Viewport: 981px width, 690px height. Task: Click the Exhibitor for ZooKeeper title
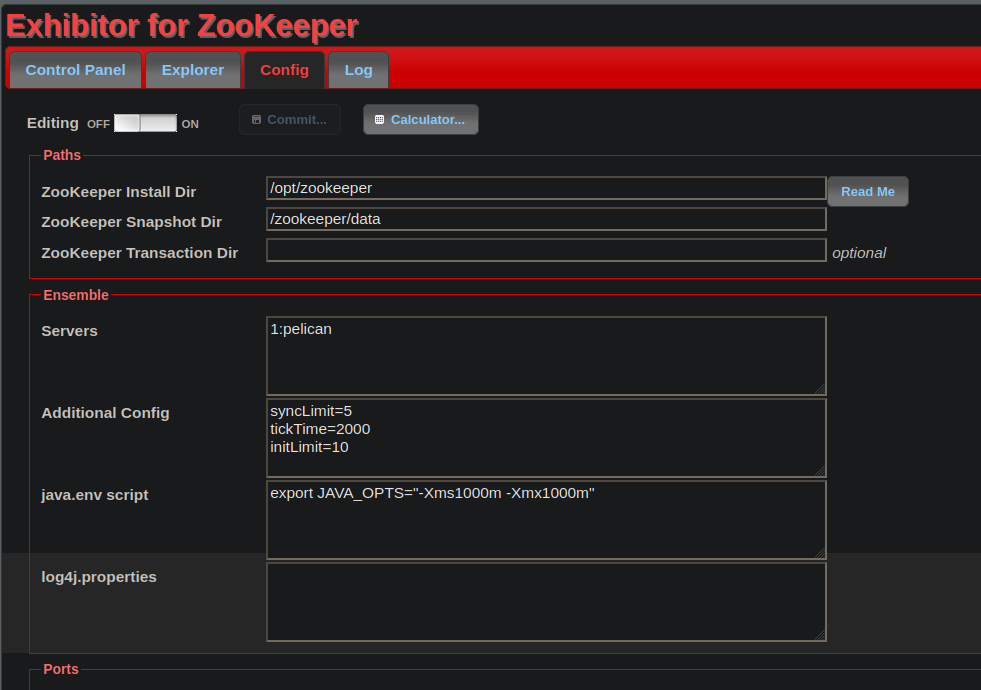coord(182,26)
